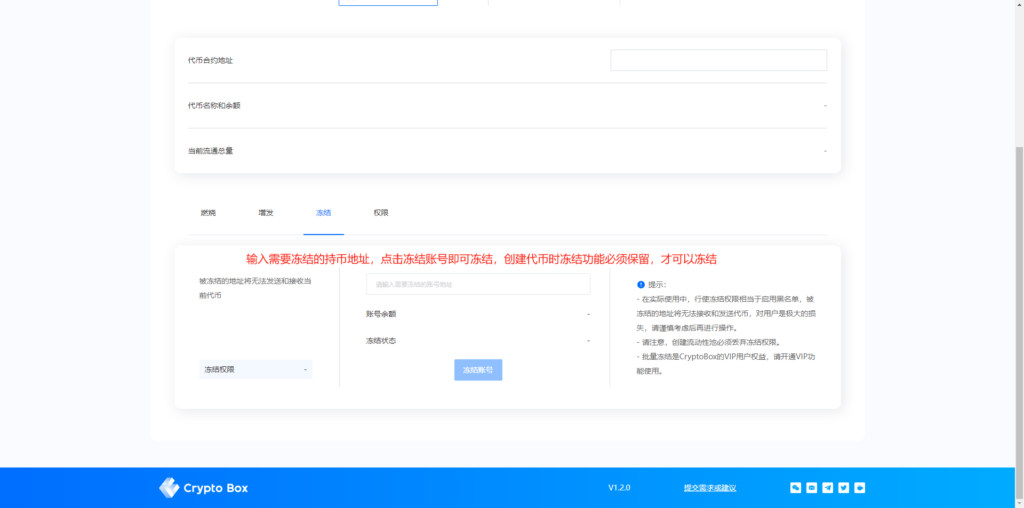This screenshot has height=508, width=1024.
Task: Select the 冻结 tab
Action: tap(323, 213)
